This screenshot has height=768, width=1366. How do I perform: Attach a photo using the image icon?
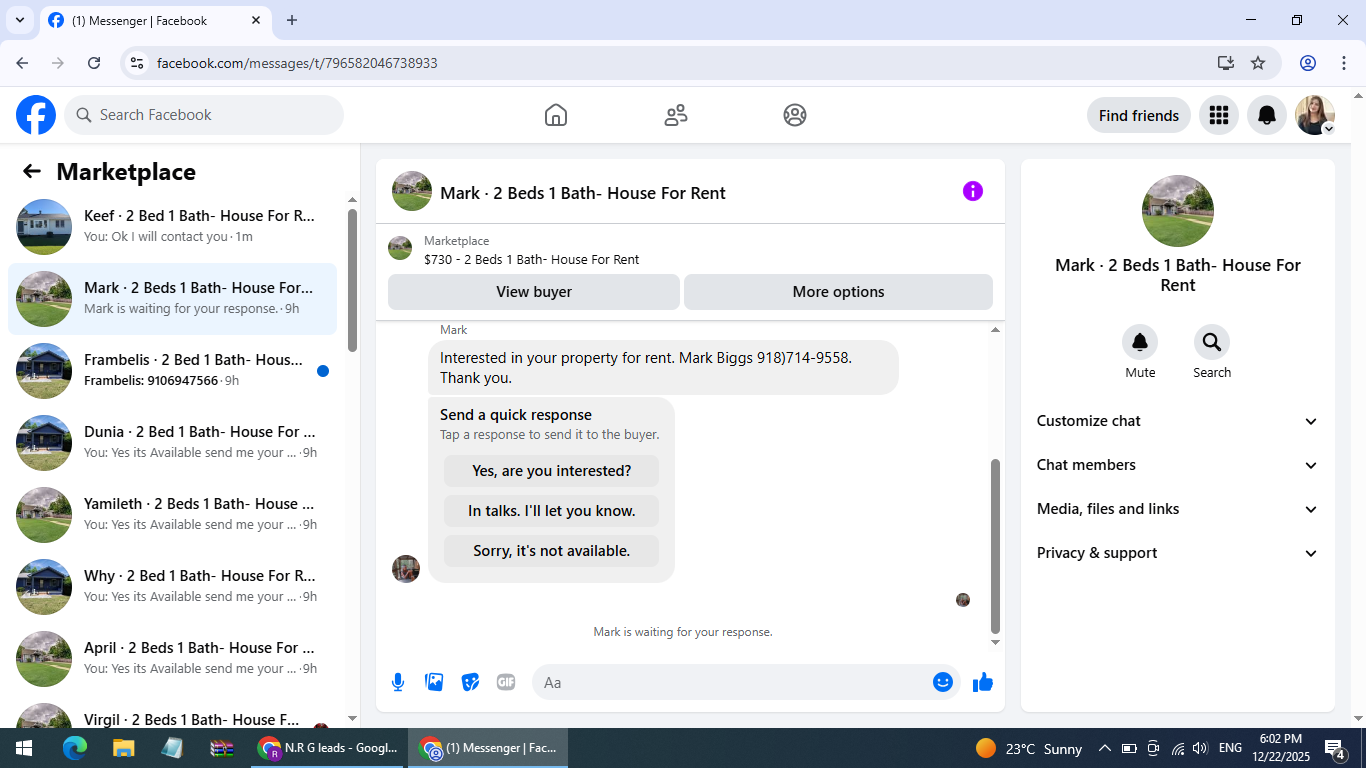(x=434, y=682)
